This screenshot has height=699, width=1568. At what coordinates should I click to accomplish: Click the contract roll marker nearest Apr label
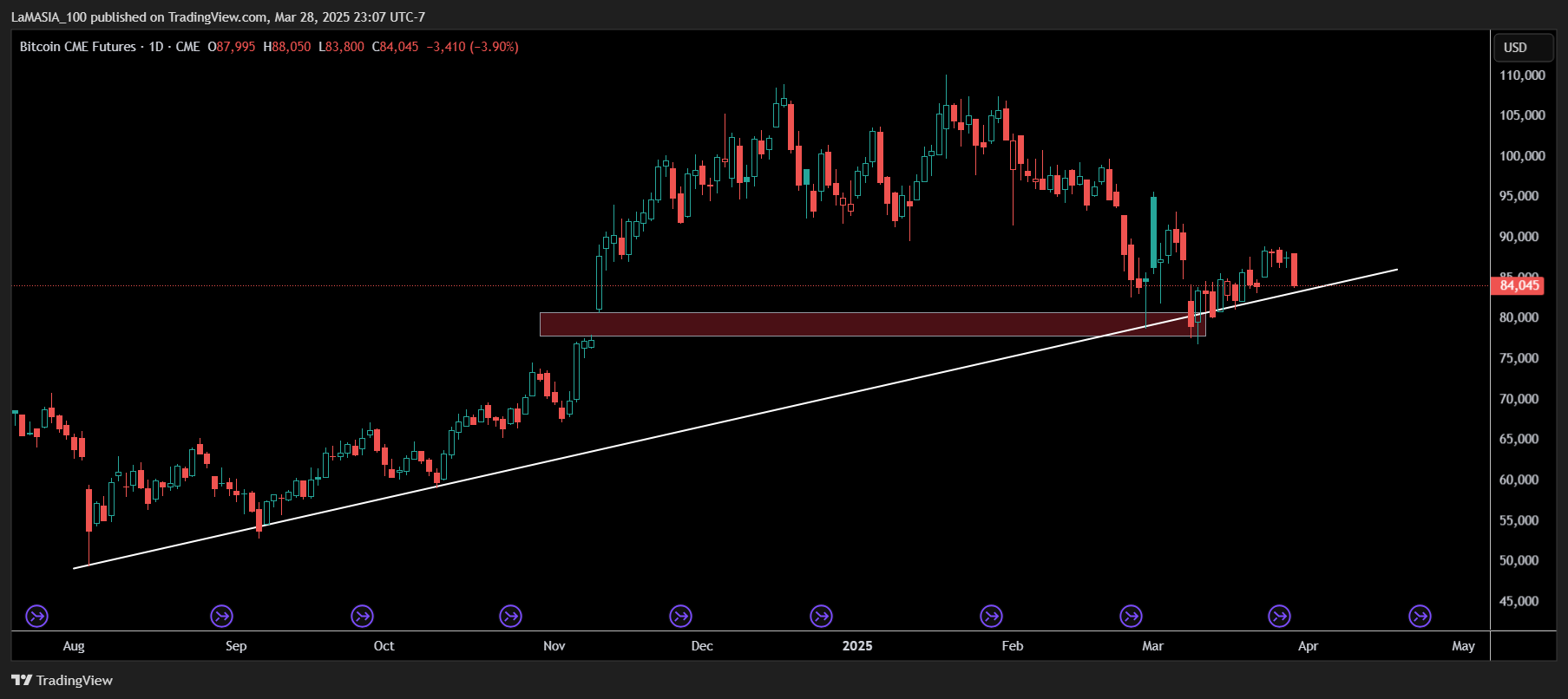pyautogui.click(x=1279, y=617)
